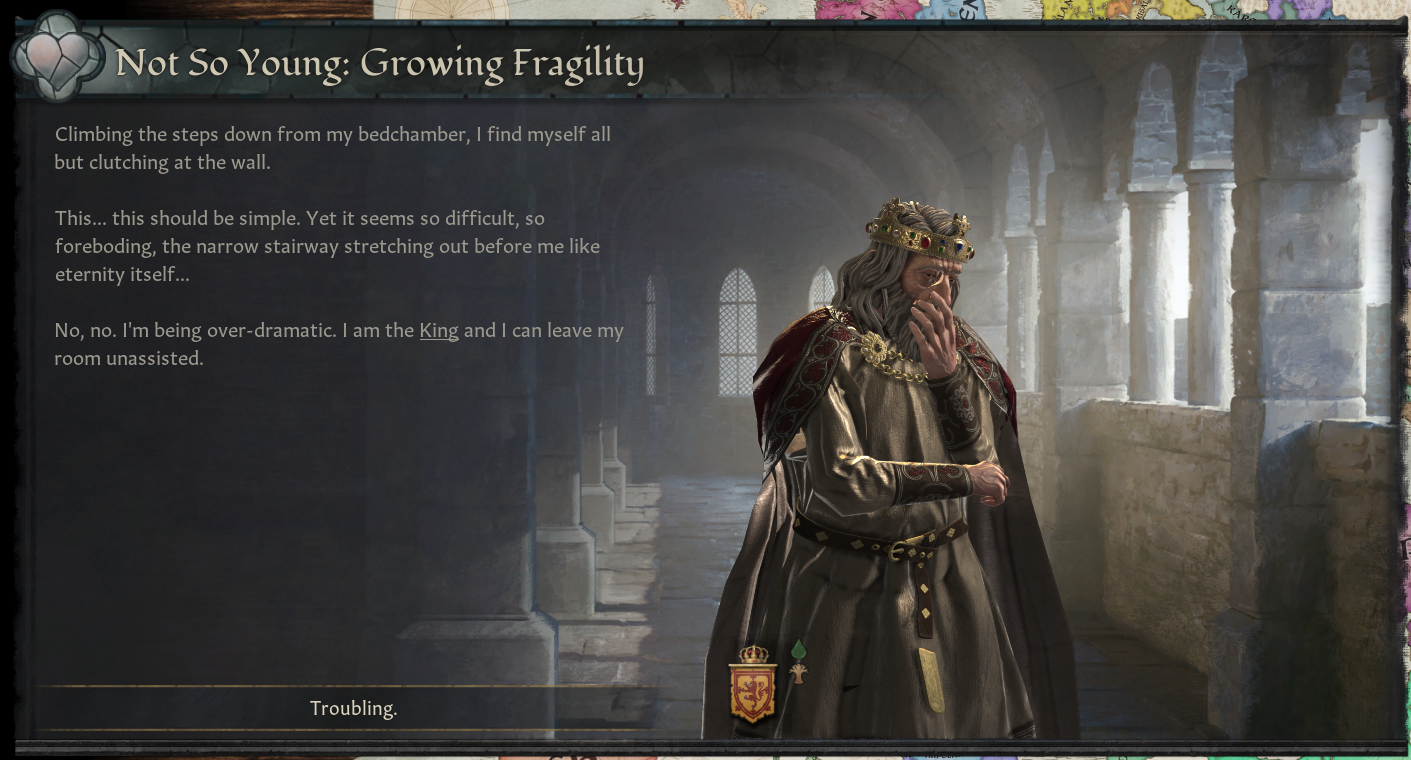The image size is (1411, 760).
Task: Select the tan tree dynasty icon
Action: 798,674
